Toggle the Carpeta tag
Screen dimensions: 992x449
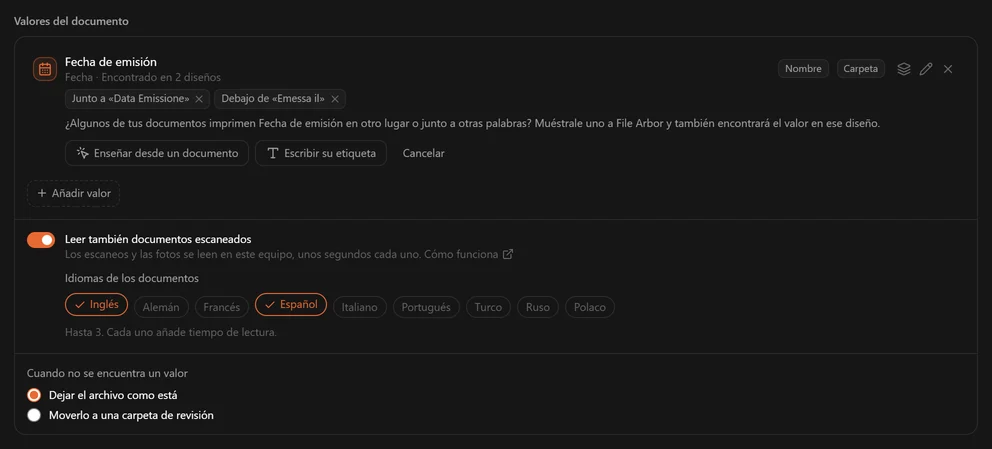click(860, 69)
